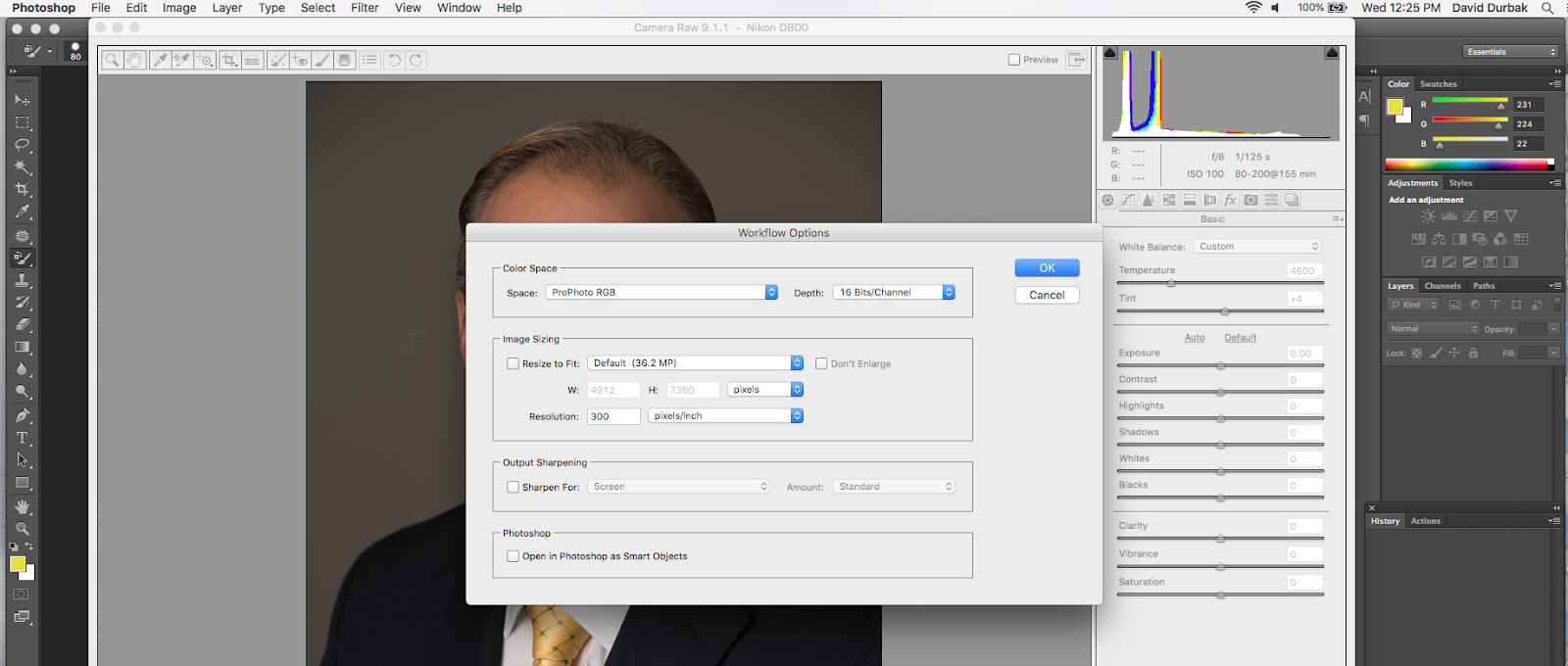Image resolution: width=1568 pixels, height=666 pixels.
Task: Enable the Resize to Fit checkbox
Action: 513,363
